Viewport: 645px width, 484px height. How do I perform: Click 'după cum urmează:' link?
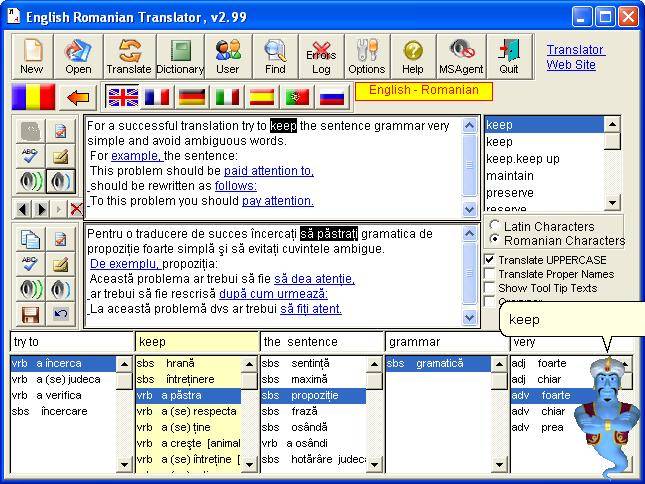pyautogui.click(x=273, y=294)
